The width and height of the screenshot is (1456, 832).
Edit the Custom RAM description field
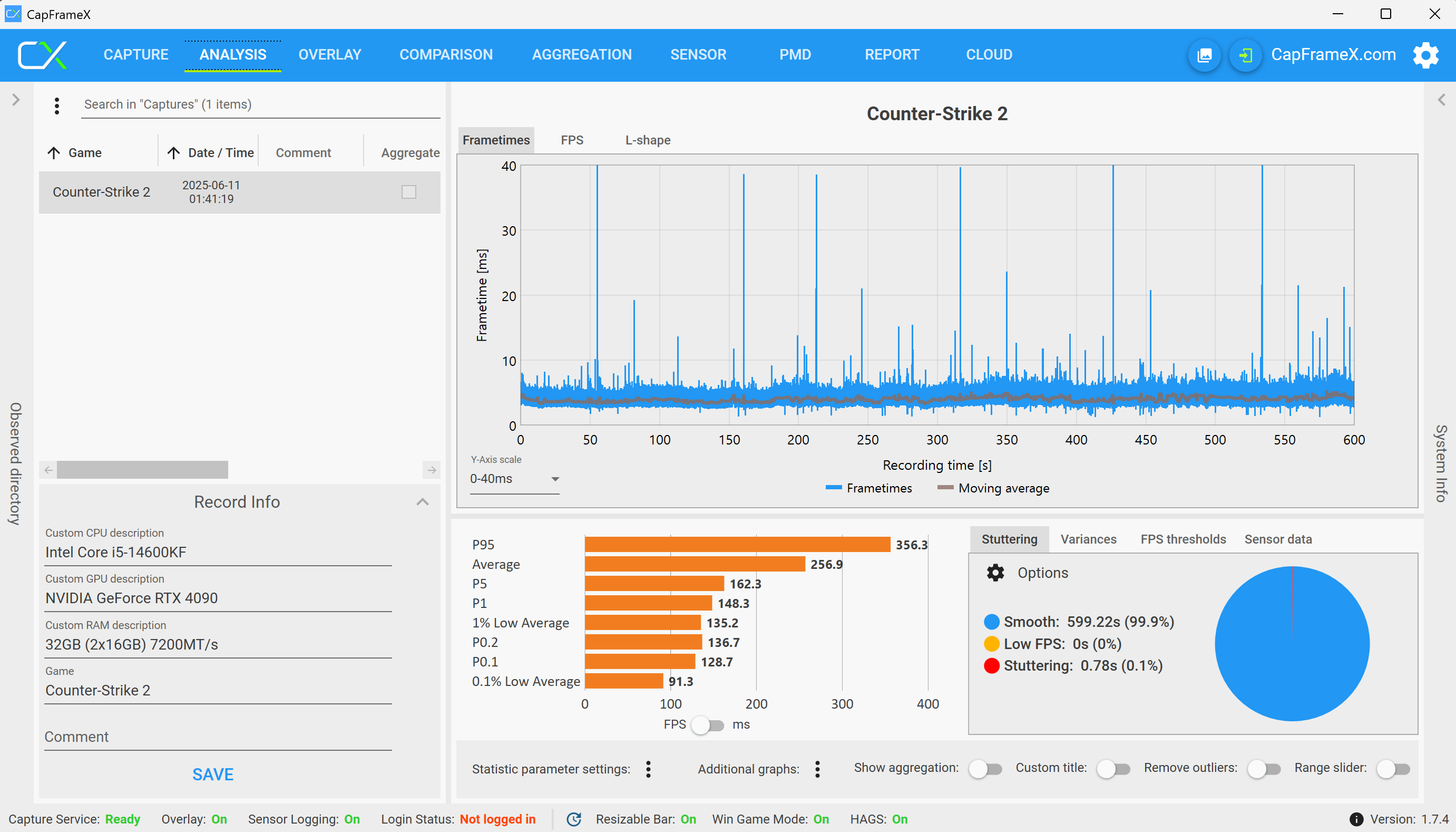point(218,645)
